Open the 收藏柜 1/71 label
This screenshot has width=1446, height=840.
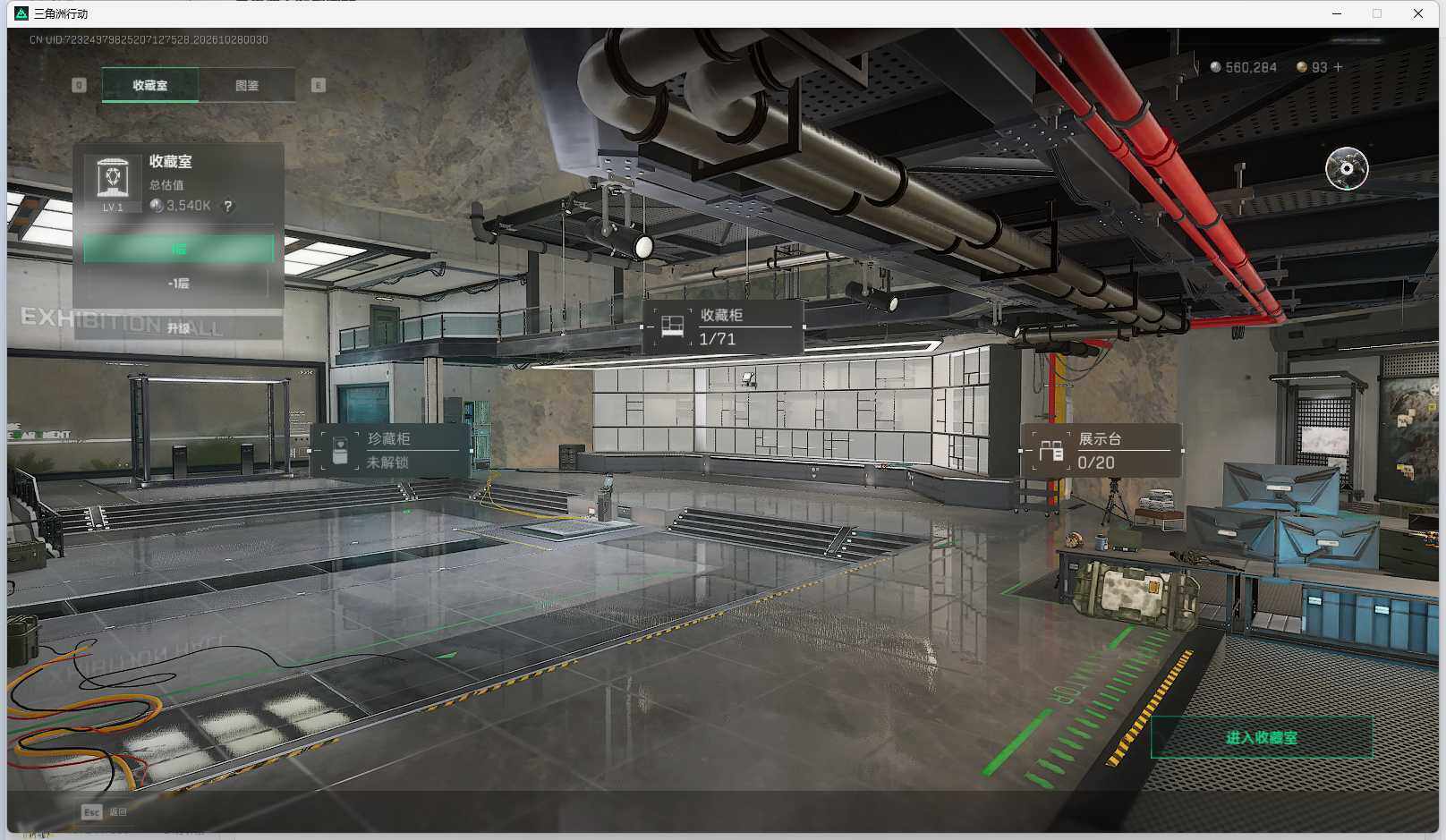point(723,327)
